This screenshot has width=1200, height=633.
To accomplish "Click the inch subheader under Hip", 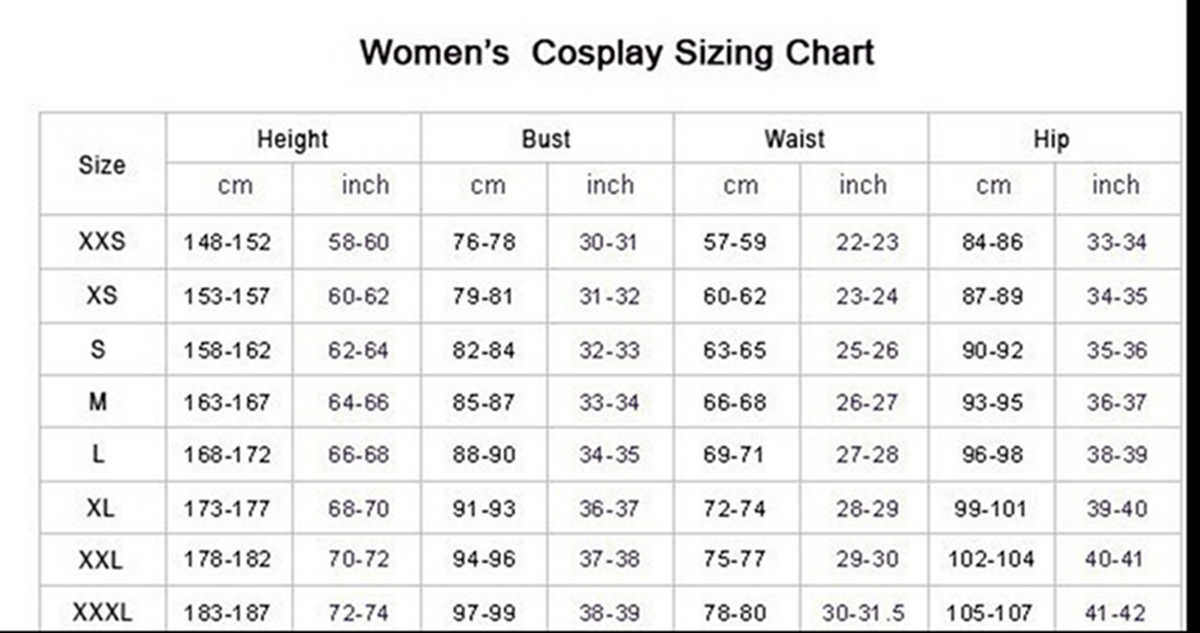I will 1115,186.
